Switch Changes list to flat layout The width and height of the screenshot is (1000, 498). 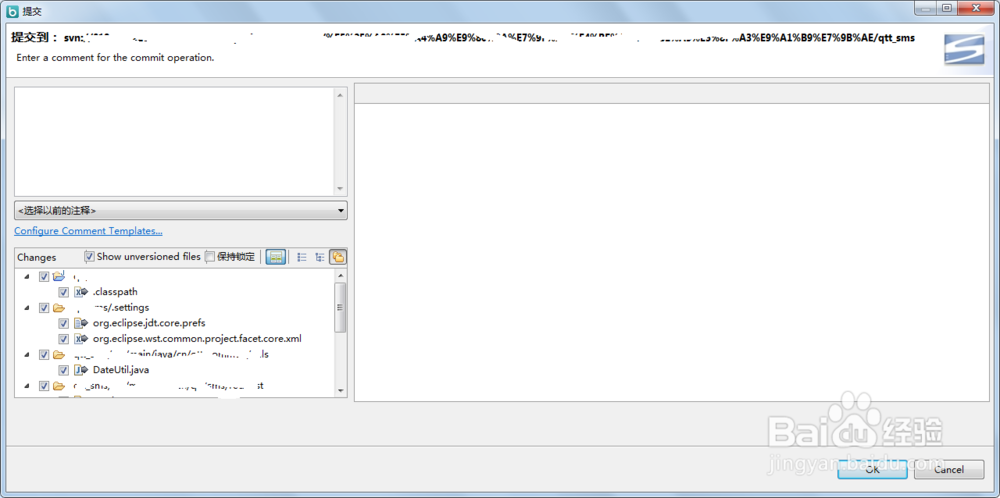coord(302,257)
